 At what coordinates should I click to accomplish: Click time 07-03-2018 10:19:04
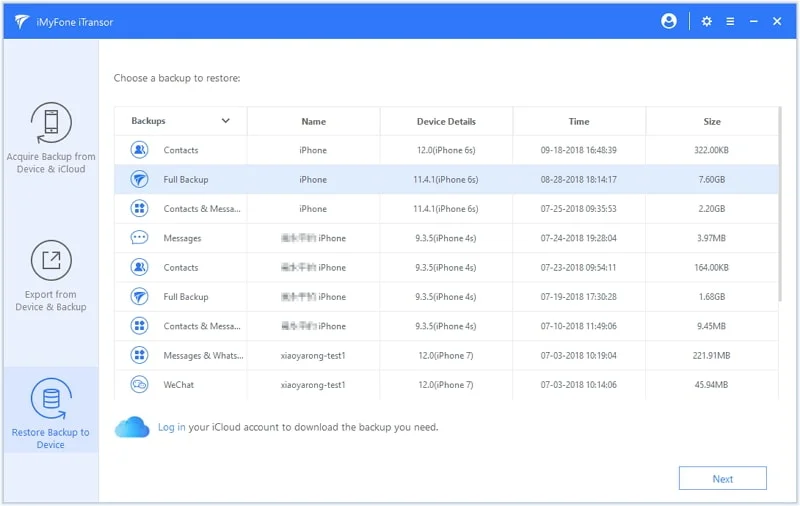579,356
